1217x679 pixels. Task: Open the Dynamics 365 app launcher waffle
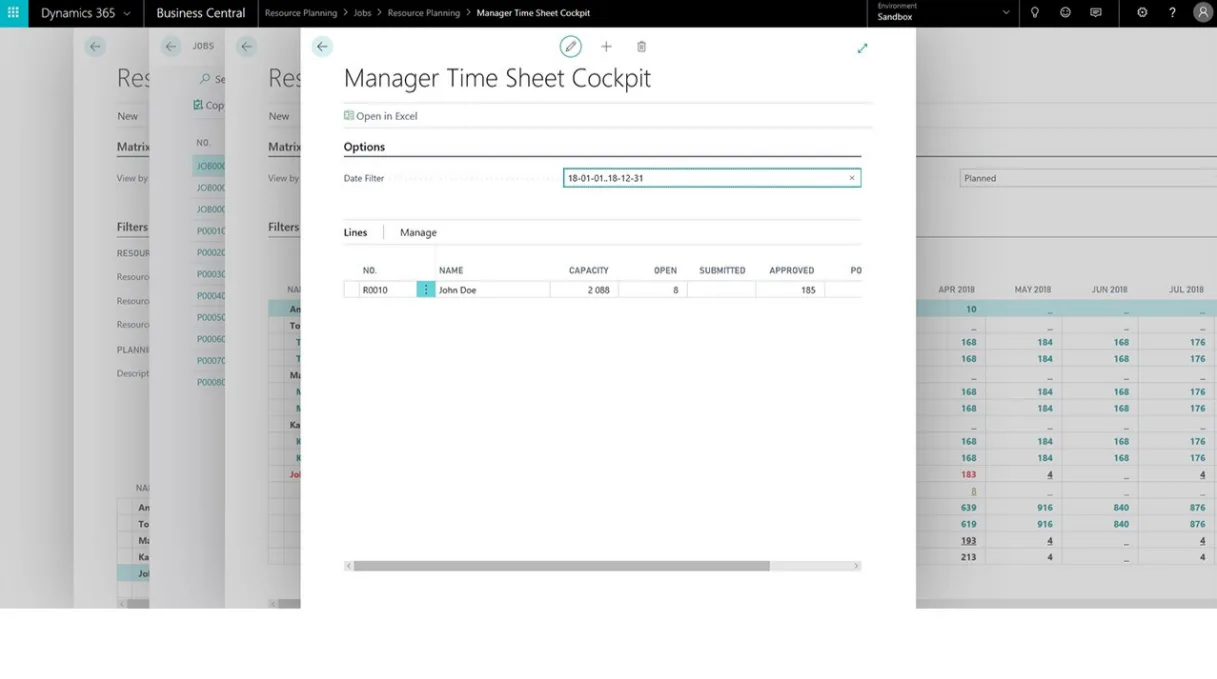click(x=13, y=13)
